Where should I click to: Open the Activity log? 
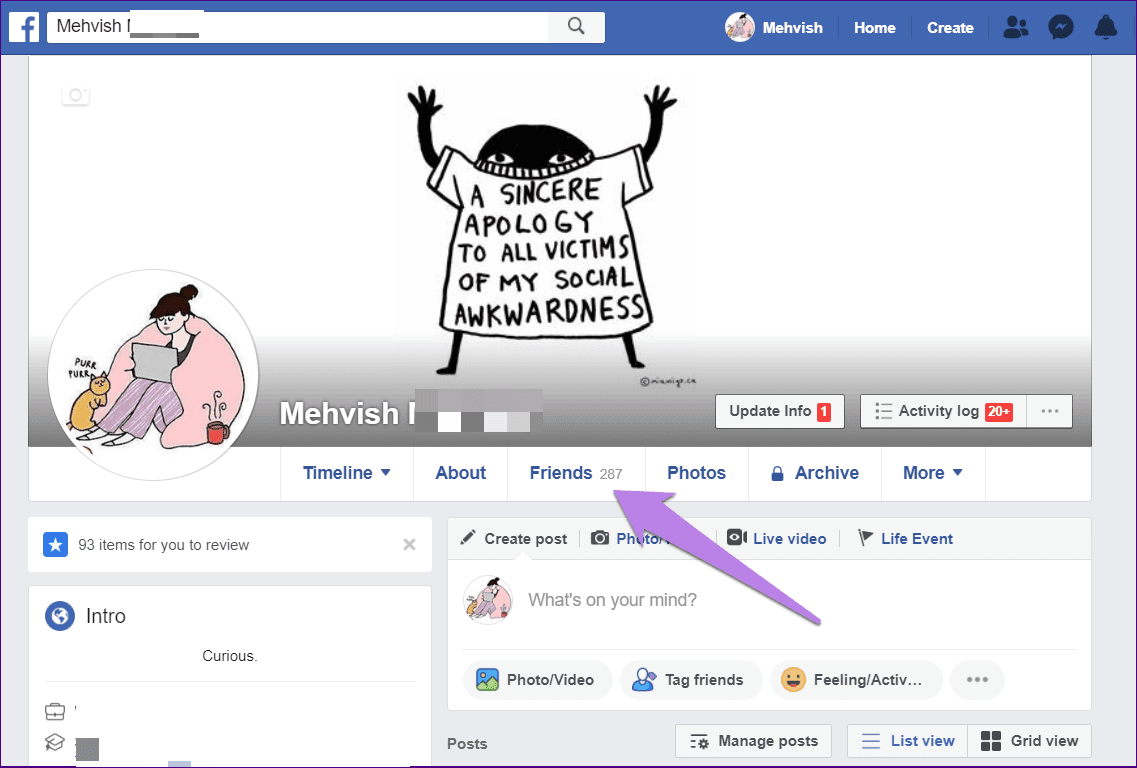[943, 411]
